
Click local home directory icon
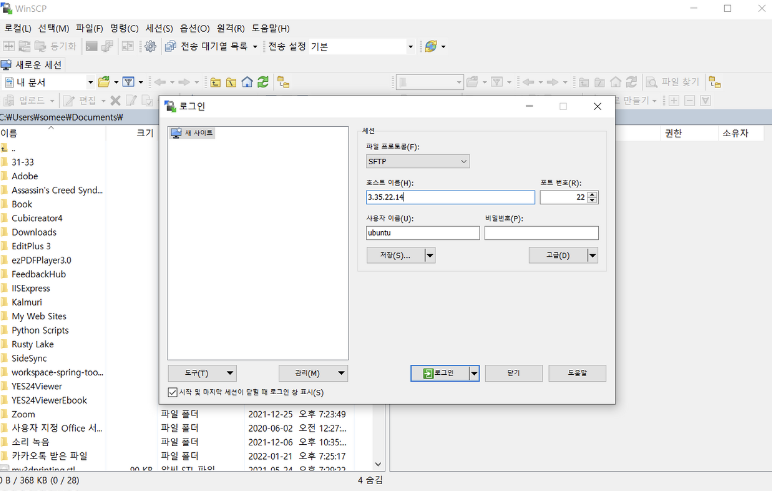click(x=247, y=82)
